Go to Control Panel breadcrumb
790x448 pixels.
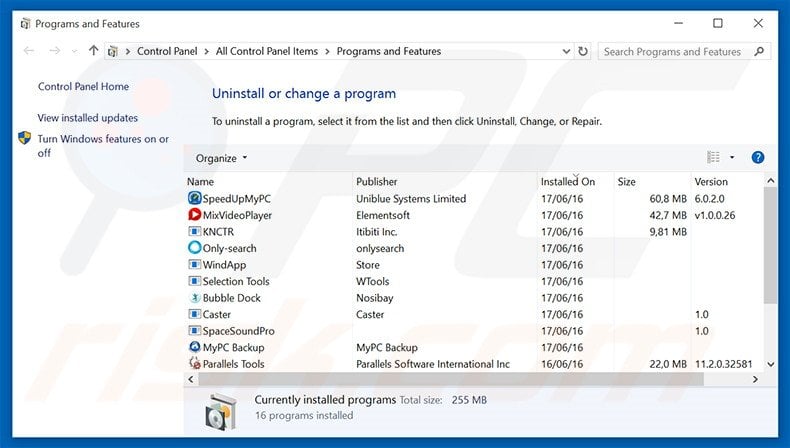click(x=167, y=51)
